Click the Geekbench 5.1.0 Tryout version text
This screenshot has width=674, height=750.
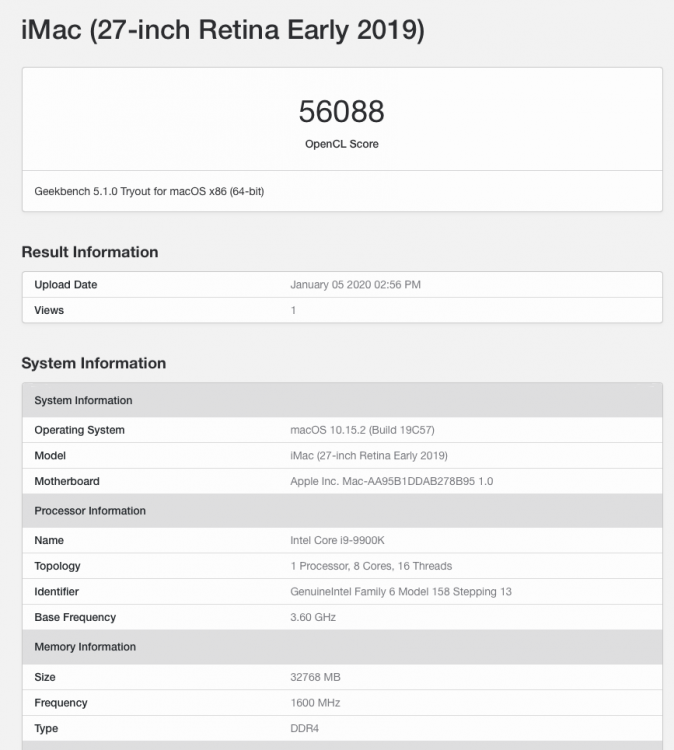coord(149,191)
